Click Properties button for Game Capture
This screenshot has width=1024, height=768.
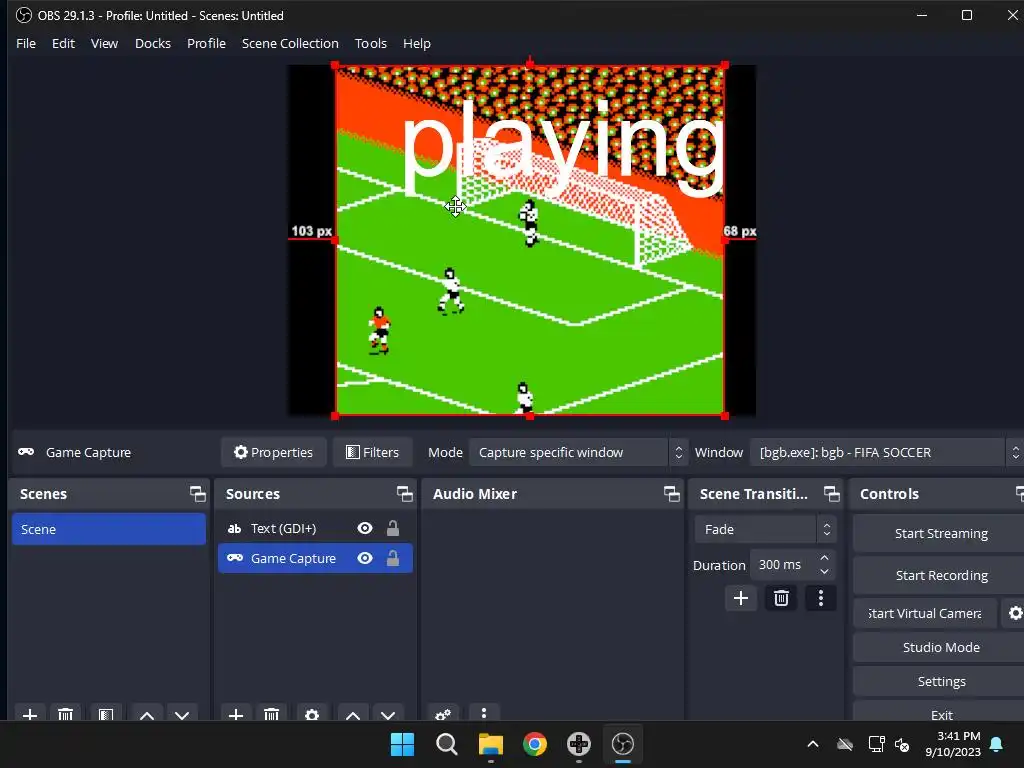274,452
